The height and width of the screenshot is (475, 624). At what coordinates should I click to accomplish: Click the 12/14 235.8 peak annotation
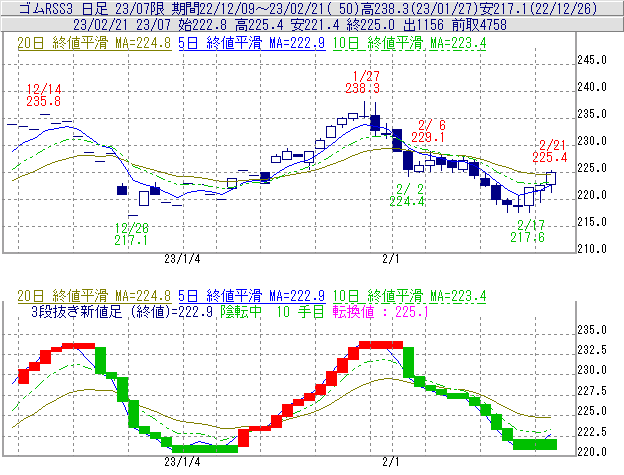(43, 95)
